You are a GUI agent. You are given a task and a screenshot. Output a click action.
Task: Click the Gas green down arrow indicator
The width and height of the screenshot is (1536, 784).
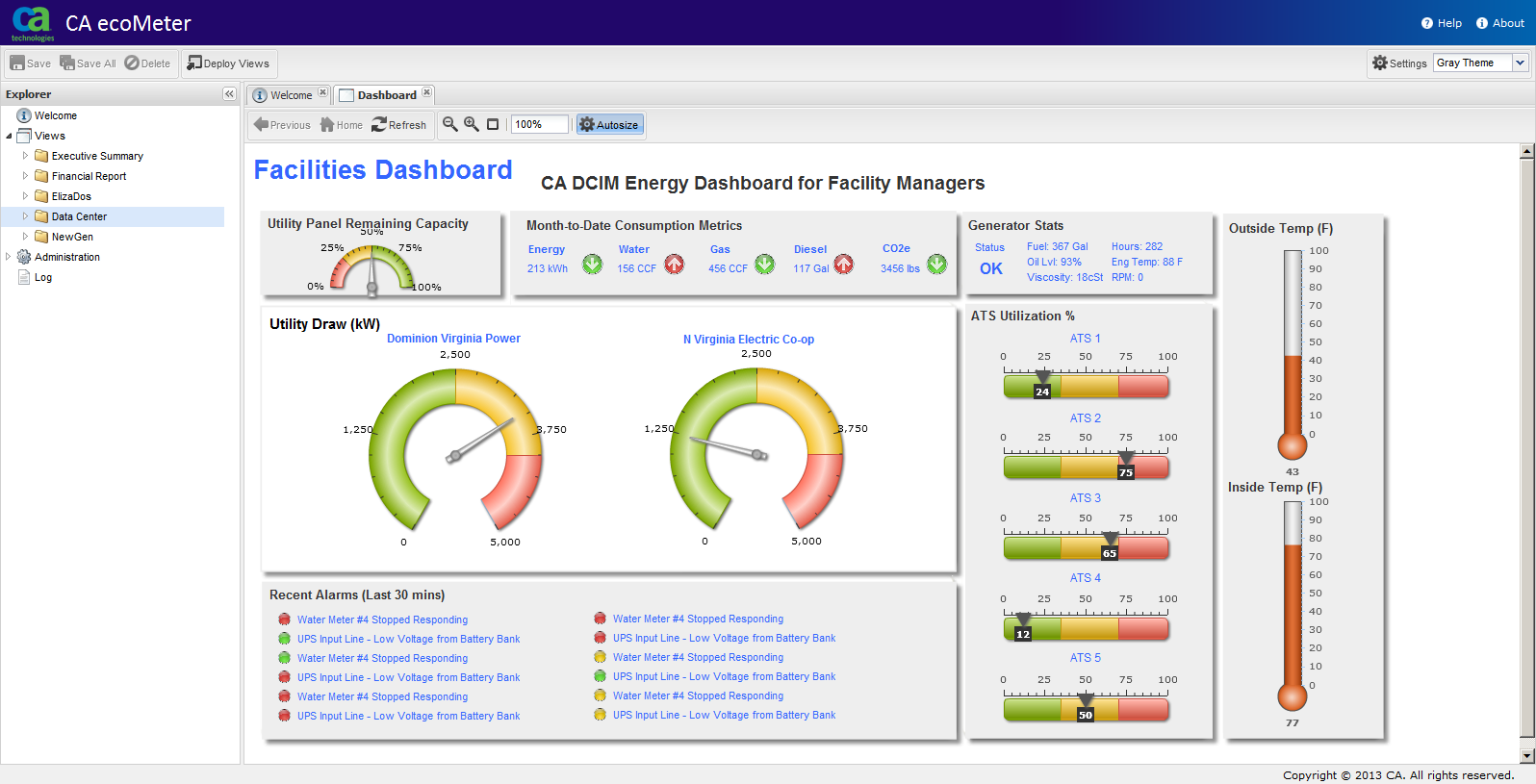[x=765, y=264]
